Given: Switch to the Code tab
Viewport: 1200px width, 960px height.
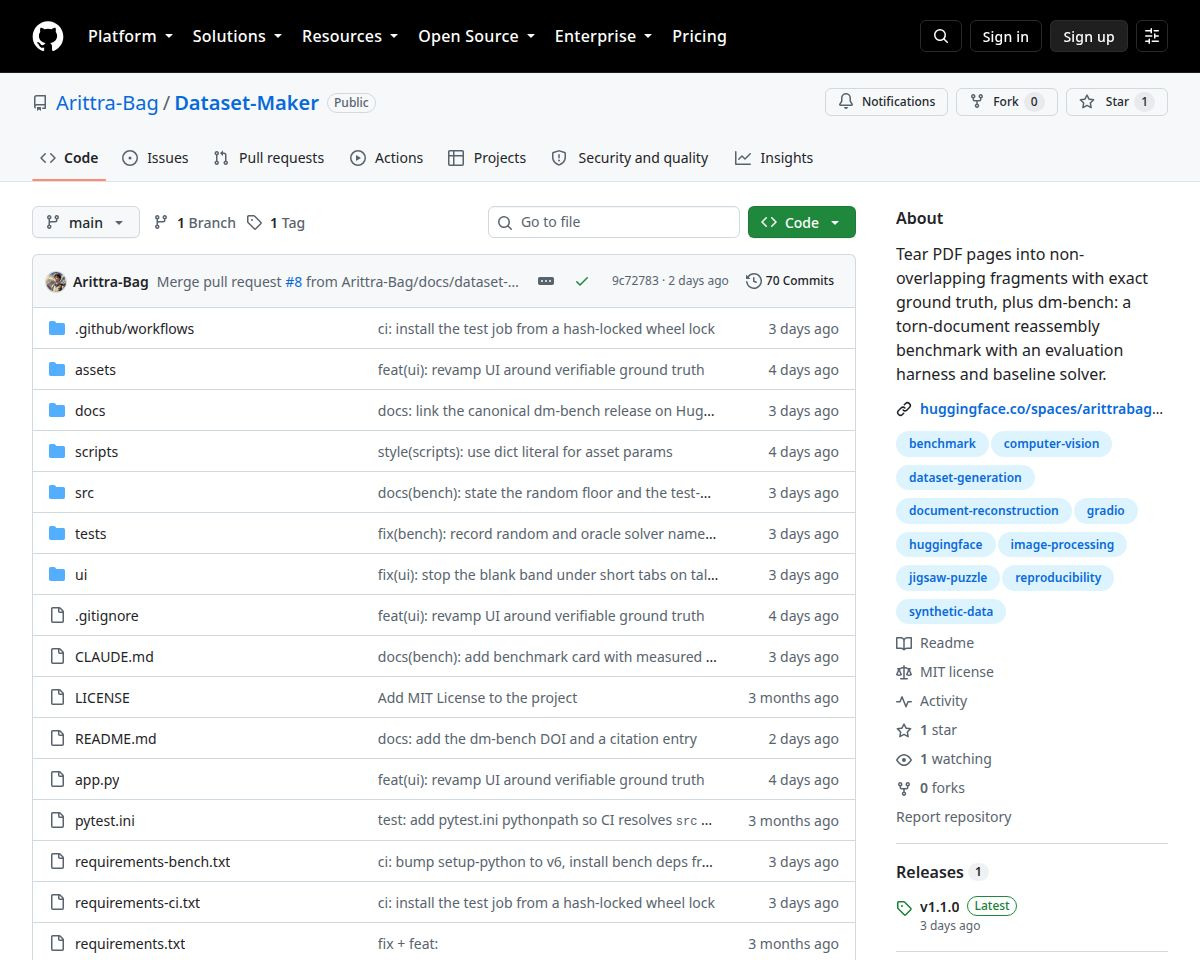Looking at the screenshot, I should 69,158.
